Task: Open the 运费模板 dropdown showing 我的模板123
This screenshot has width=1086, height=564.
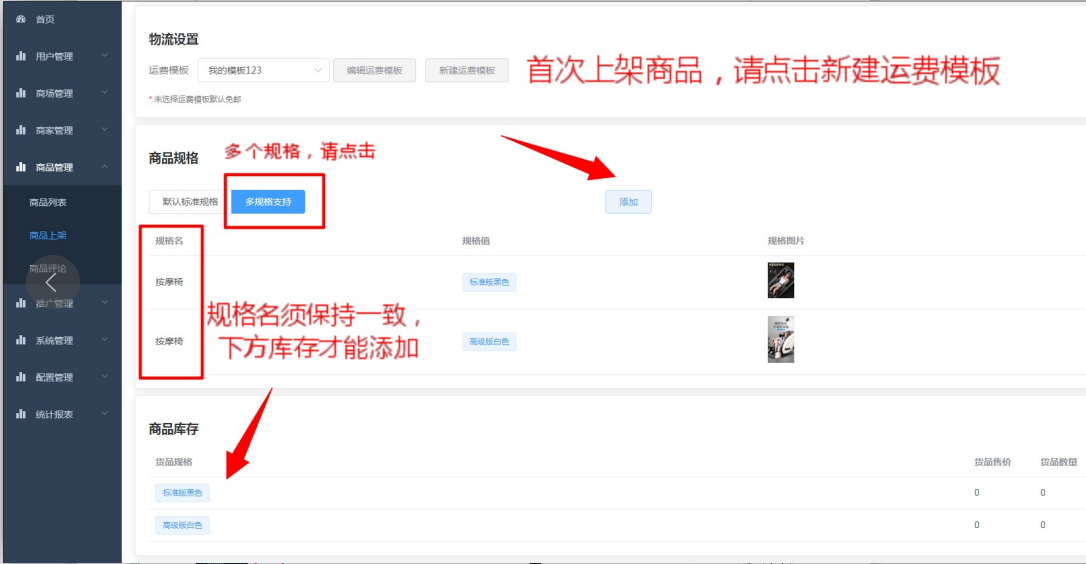Action: [264, 70]
